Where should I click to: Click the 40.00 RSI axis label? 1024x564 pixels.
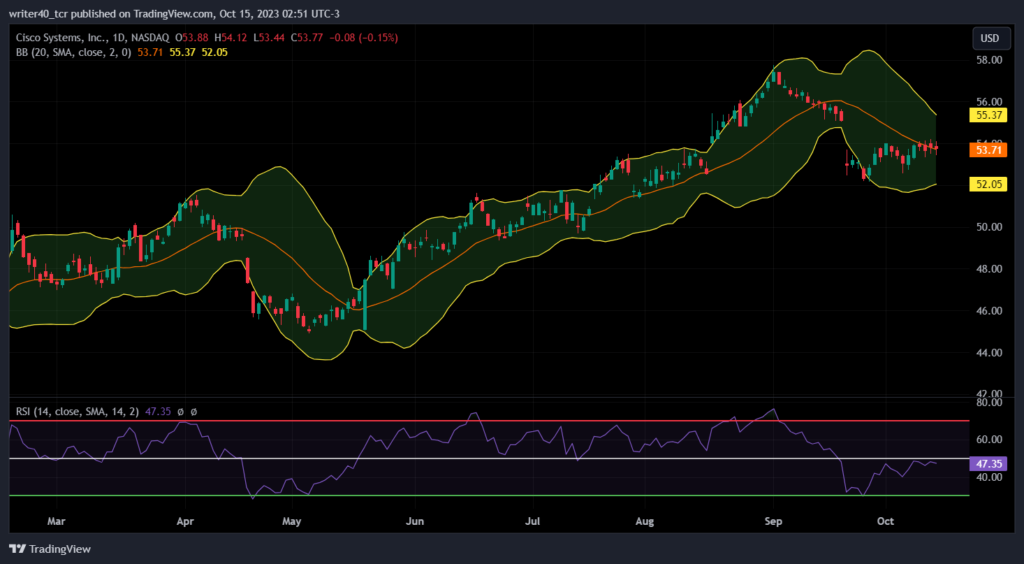click(988, 477)
